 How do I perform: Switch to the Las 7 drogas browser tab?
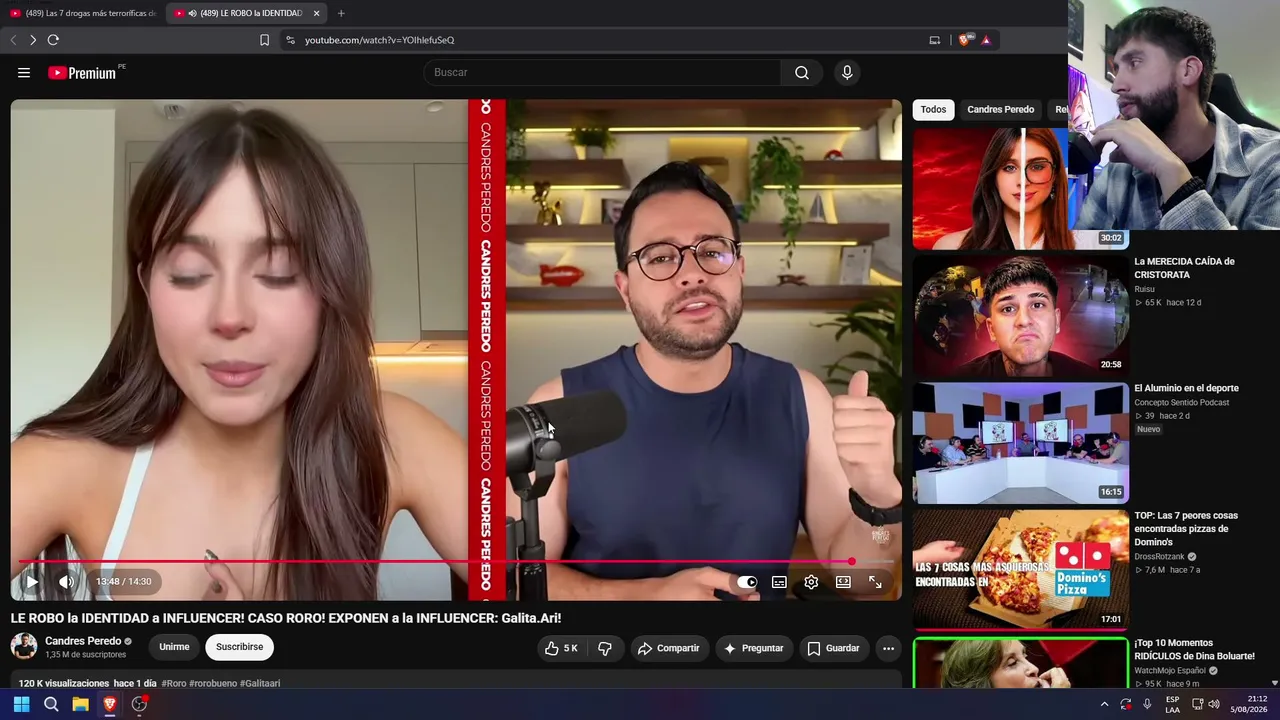click(82, 13)
